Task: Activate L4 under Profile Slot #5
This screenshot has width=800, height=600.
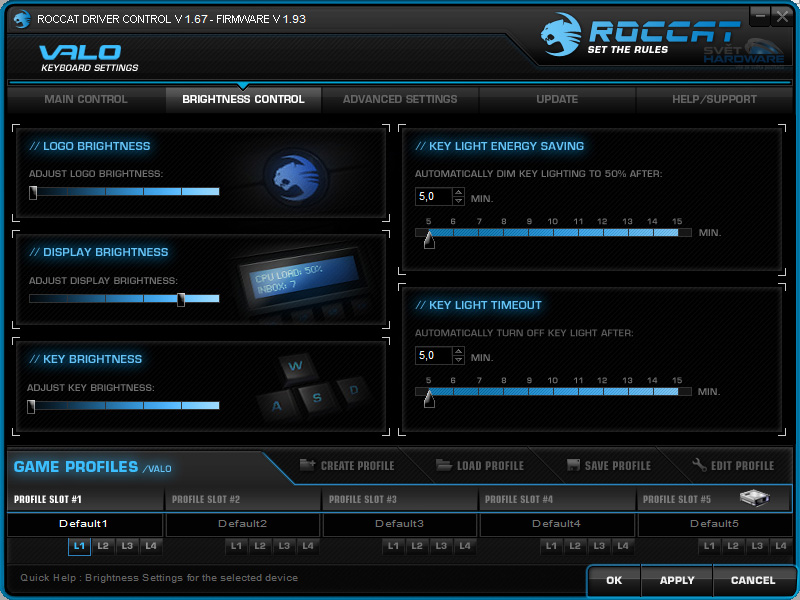Action: point(780,546)
